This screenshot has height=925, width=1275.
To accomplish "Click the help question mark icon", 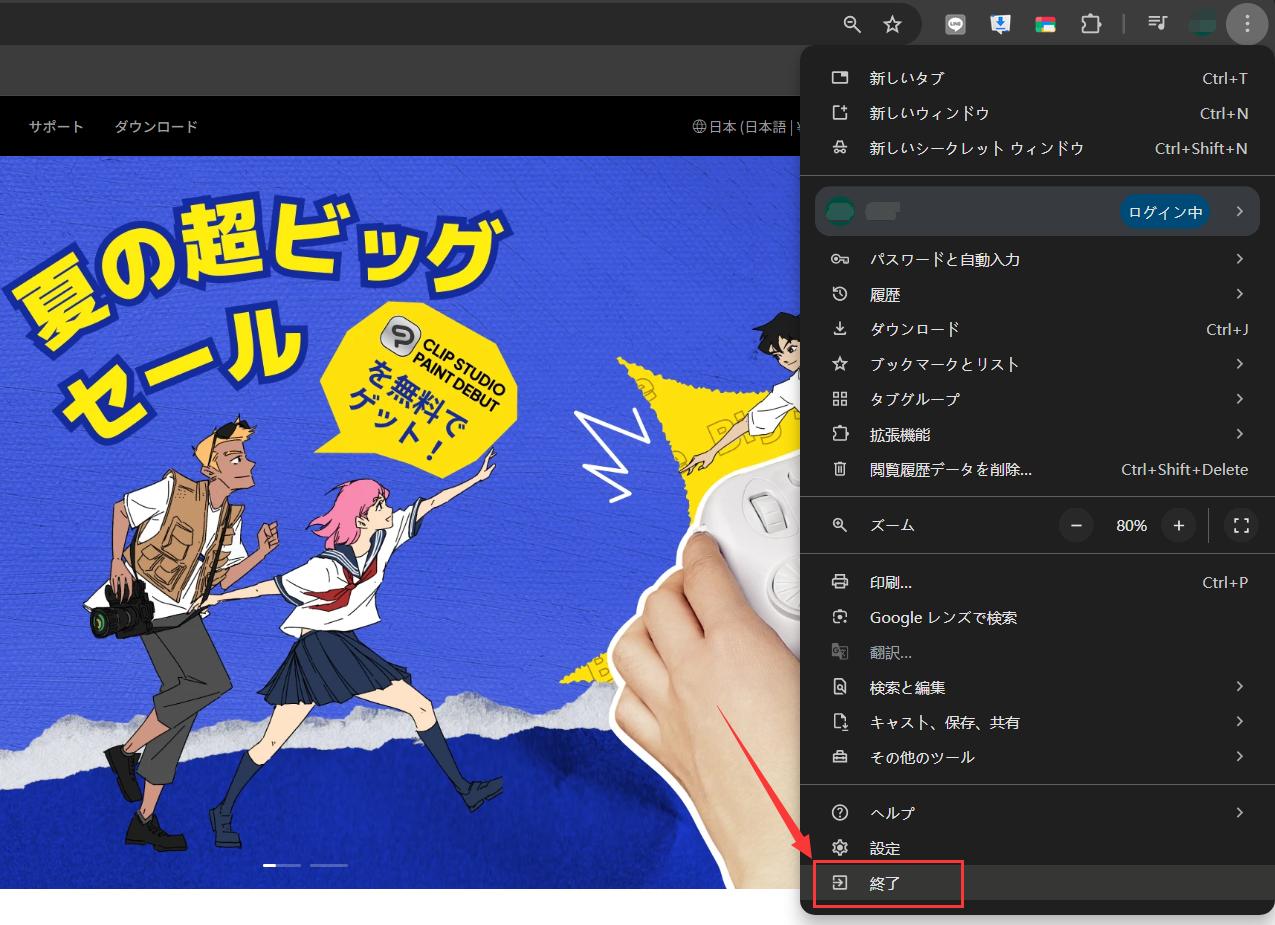I will (840, 813).
